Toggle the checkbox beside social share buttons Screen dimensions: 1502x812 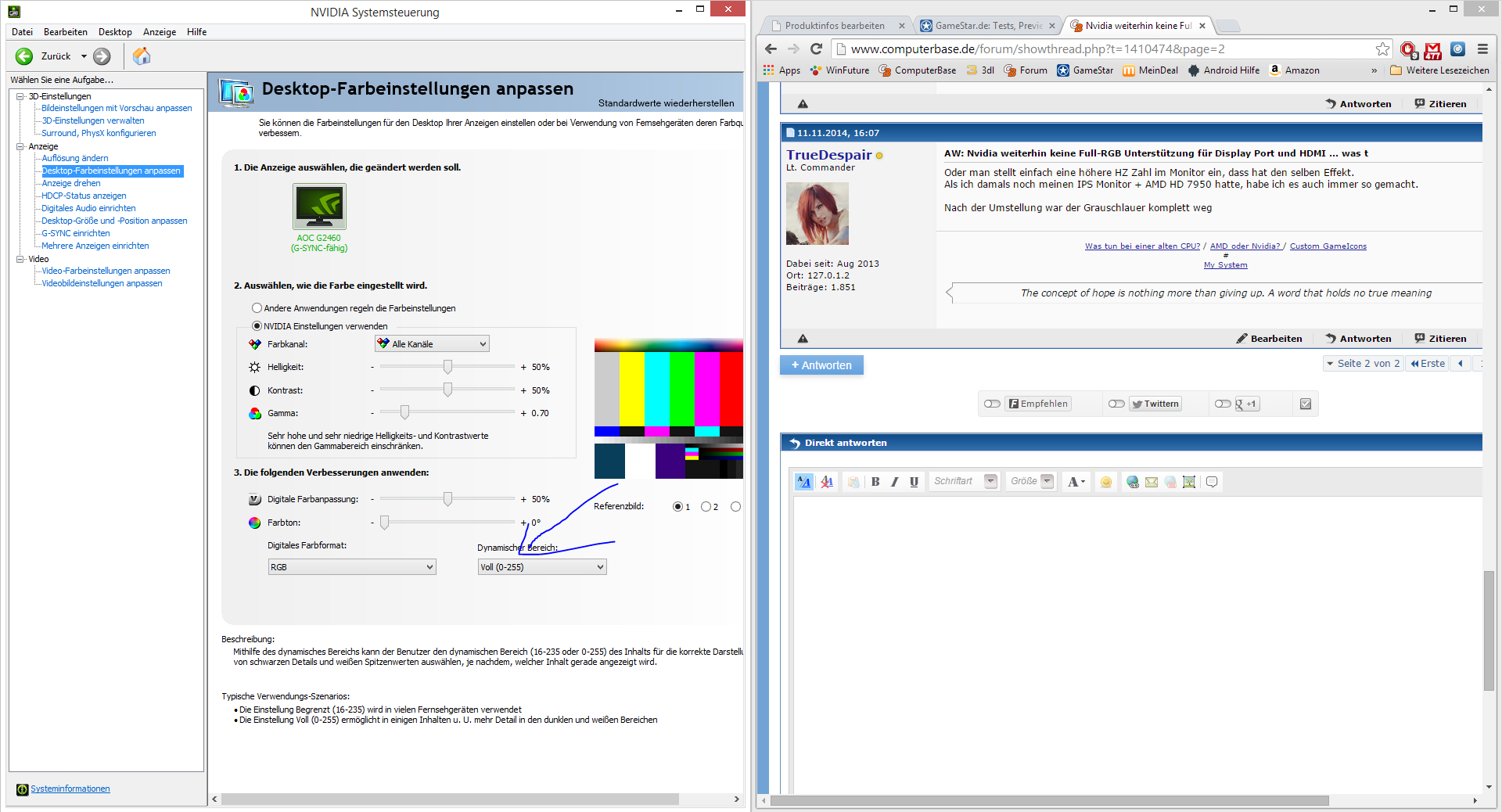click(x=1306, y=404)
